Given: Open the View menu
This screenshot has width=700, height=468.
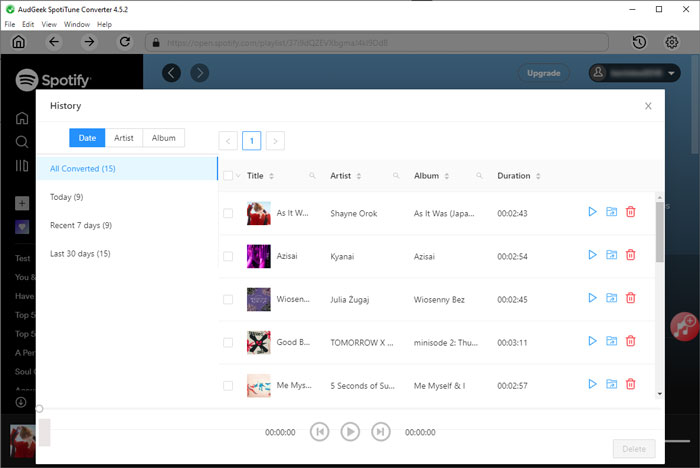Looking at the screenshot, I should coord(49,24).
